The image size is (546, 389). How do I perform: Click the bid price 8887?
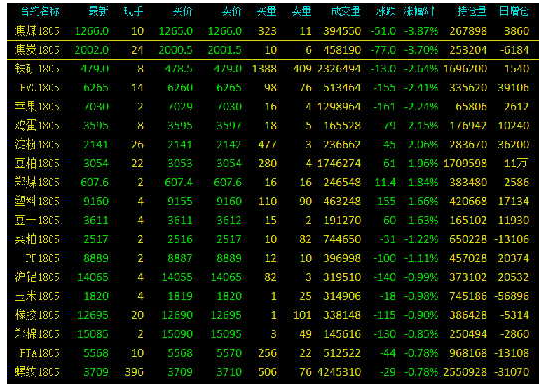coord(180,258)
